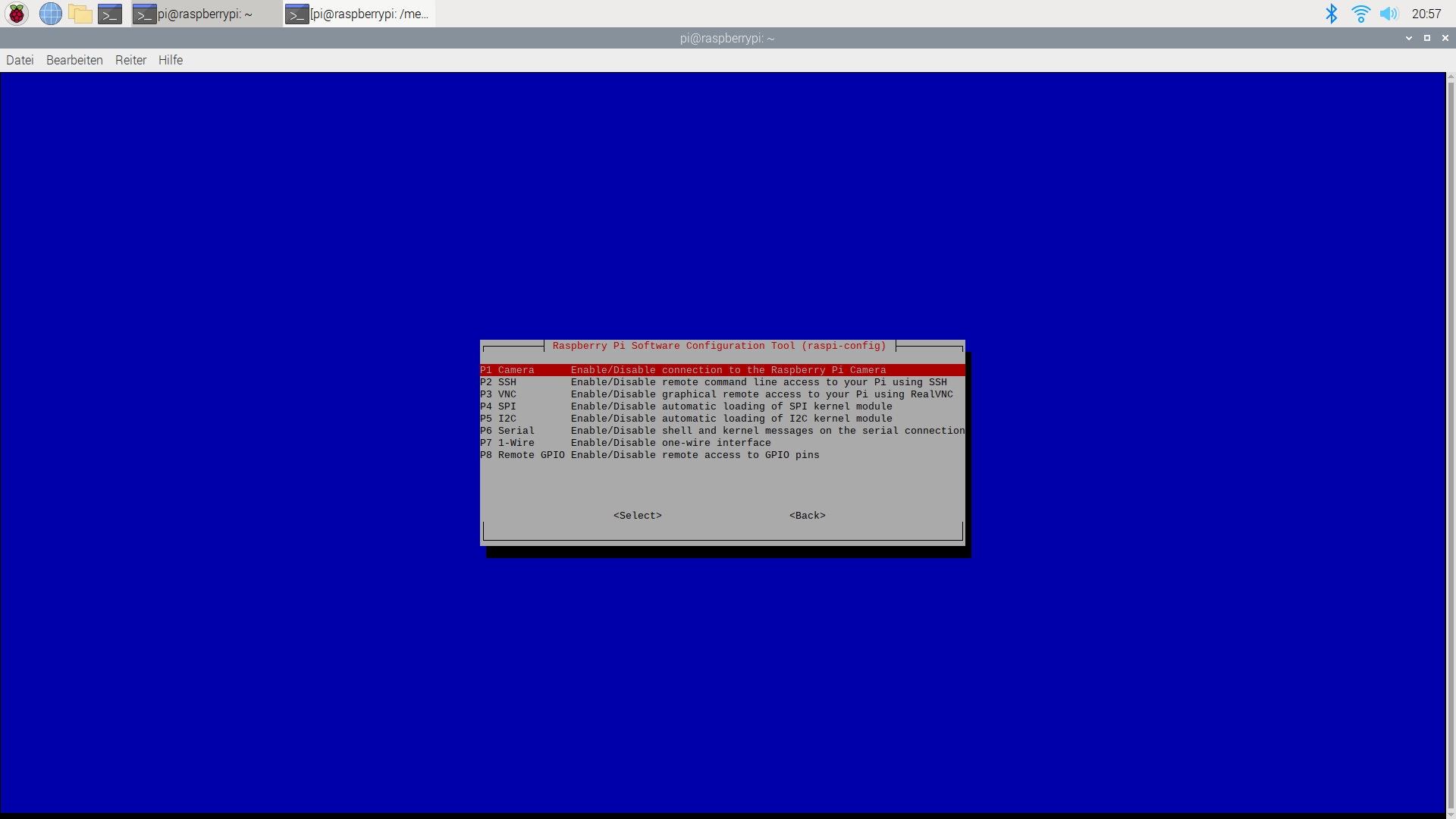This screenshot has width=1456, height=819.
Task: Click the volume speaker icon
Action: click(x=1389, y=14)
